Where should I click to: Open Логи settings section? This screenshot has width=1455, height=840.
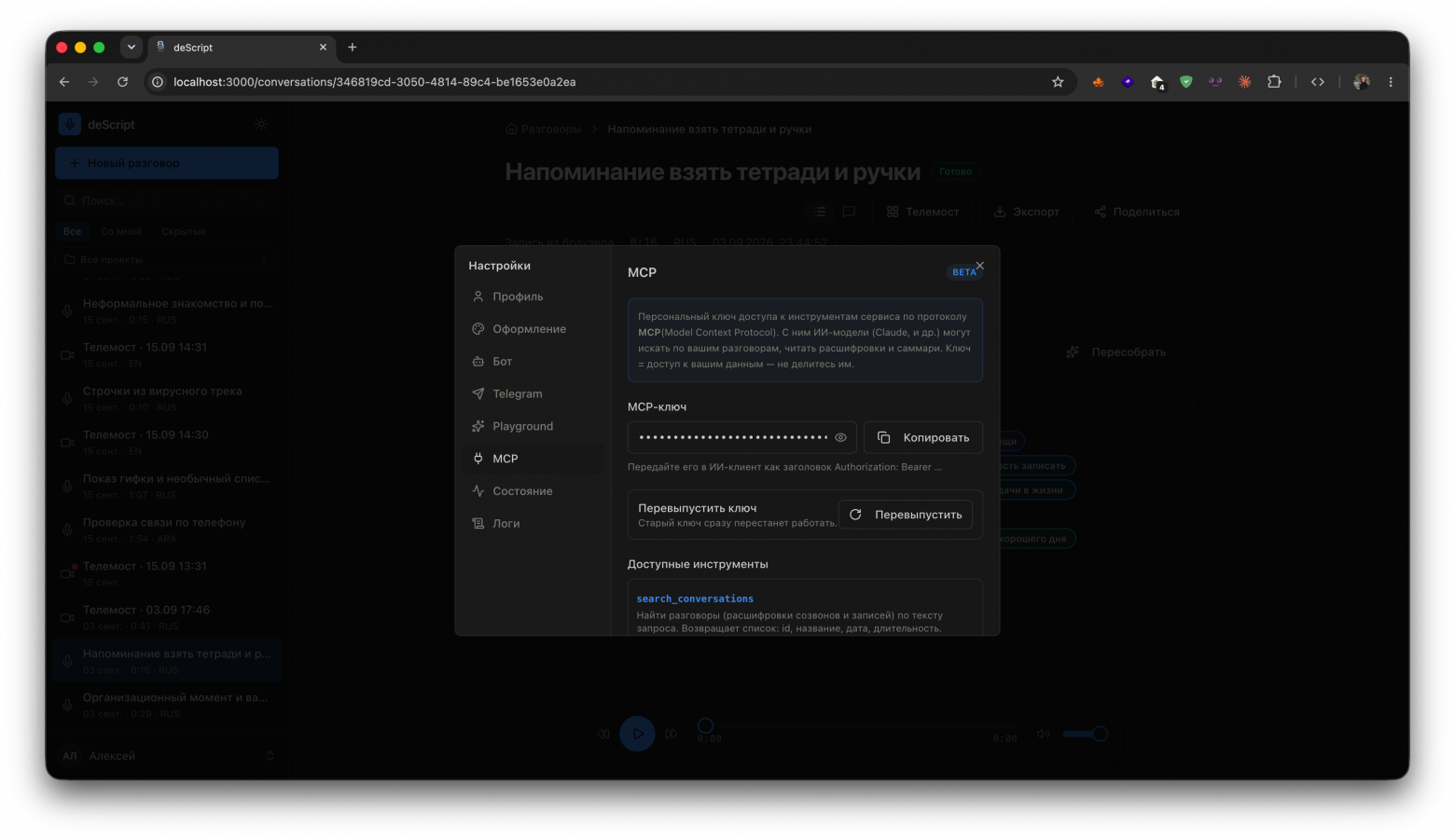(534, 524)
